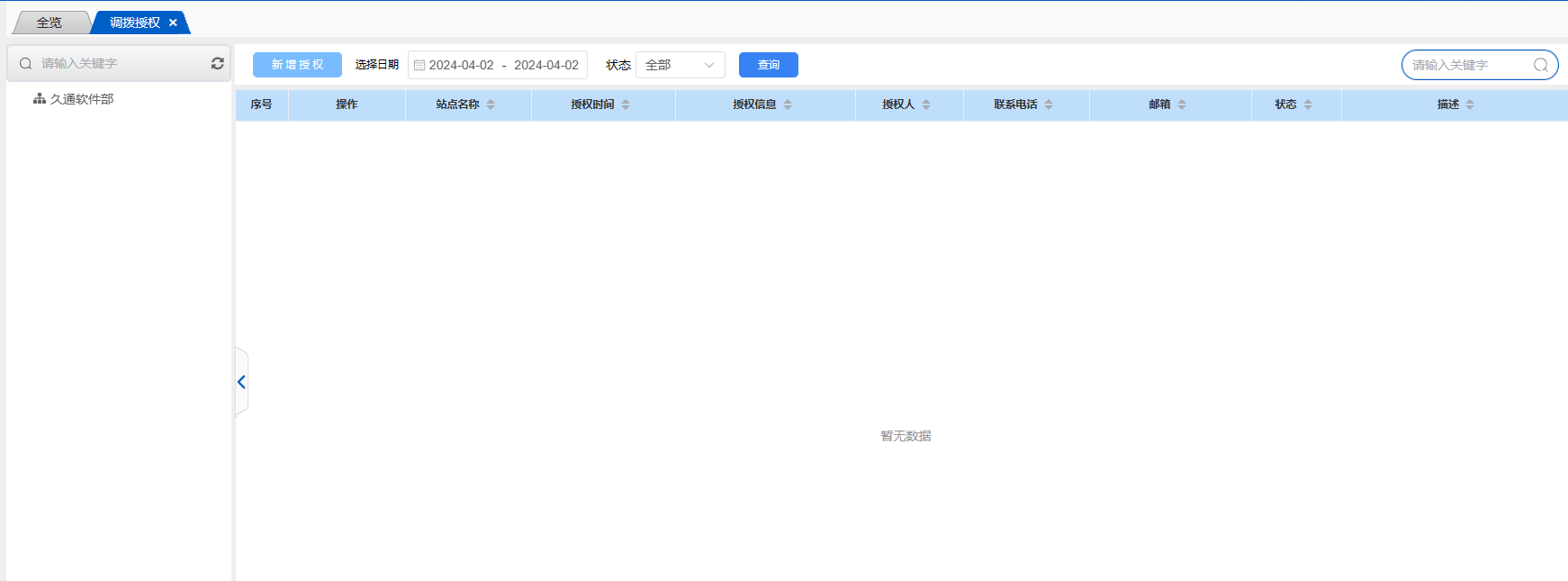Sort by the 邮箱 column
Image resolution: width=1568 pixels, height=581 pixels.
click(1182, 104)
